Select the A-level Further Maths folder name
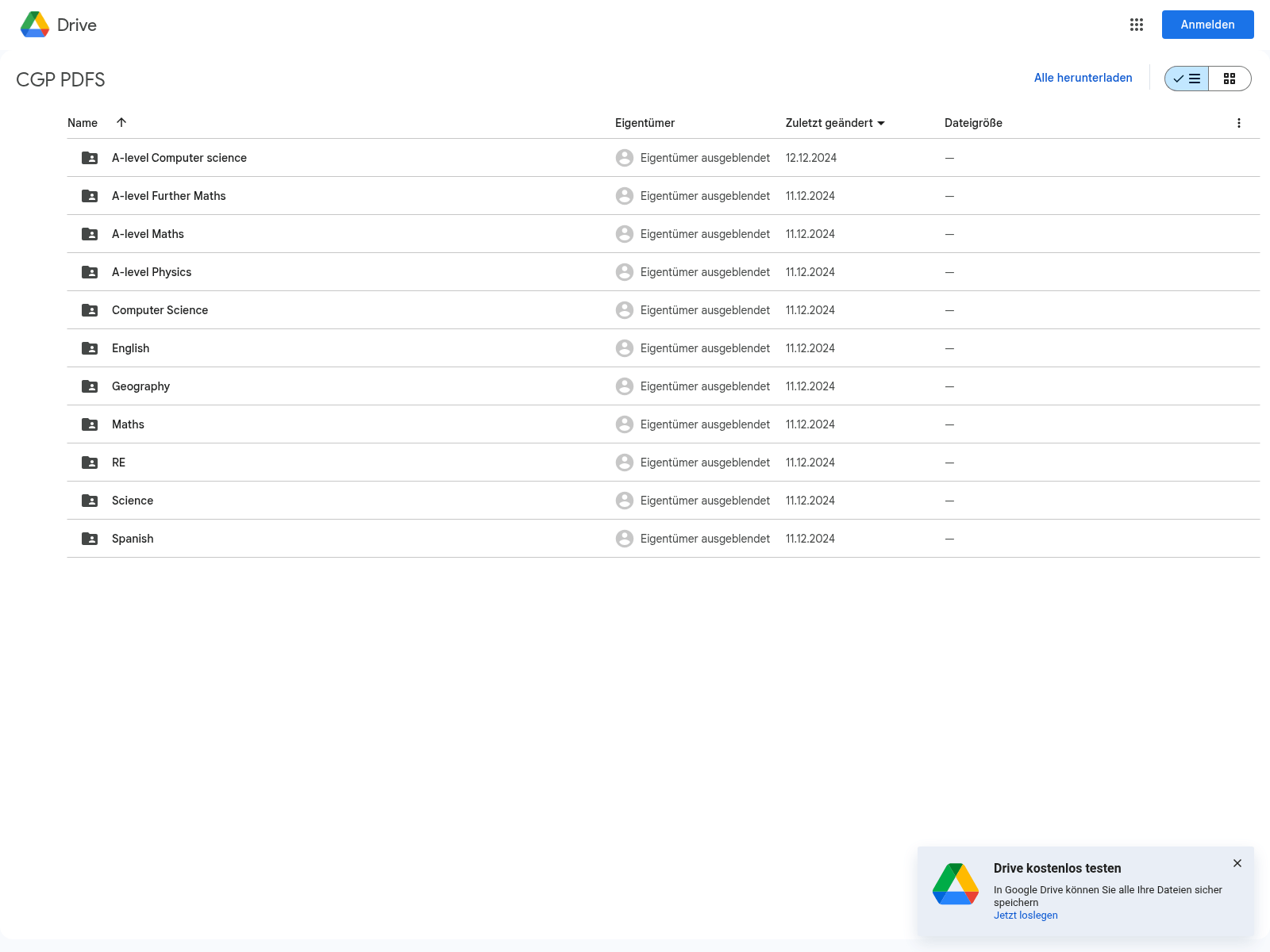This screenshot has width=1270, height=952. pos(169,196)
